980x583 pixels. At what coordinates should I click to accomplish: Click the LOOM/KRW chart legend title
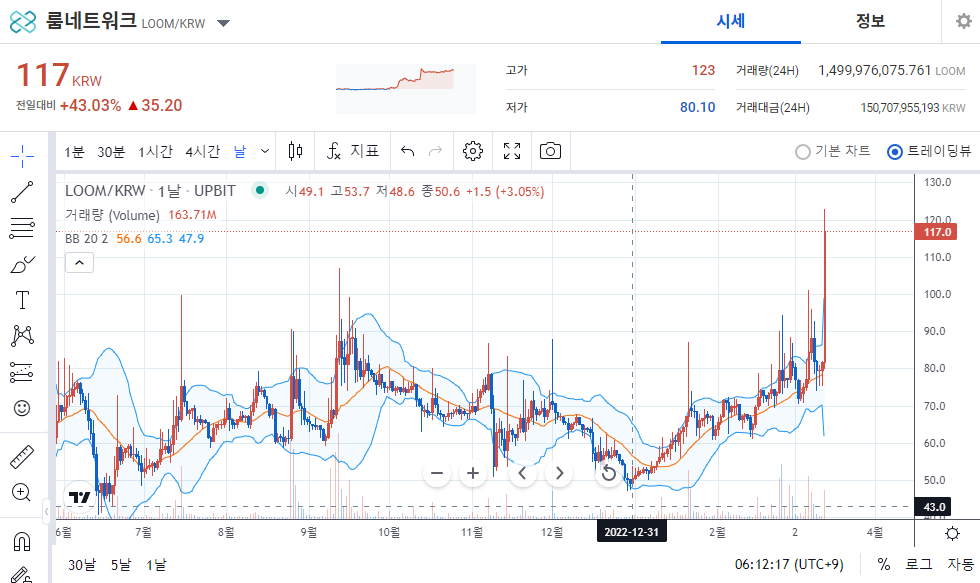(151, 191)
